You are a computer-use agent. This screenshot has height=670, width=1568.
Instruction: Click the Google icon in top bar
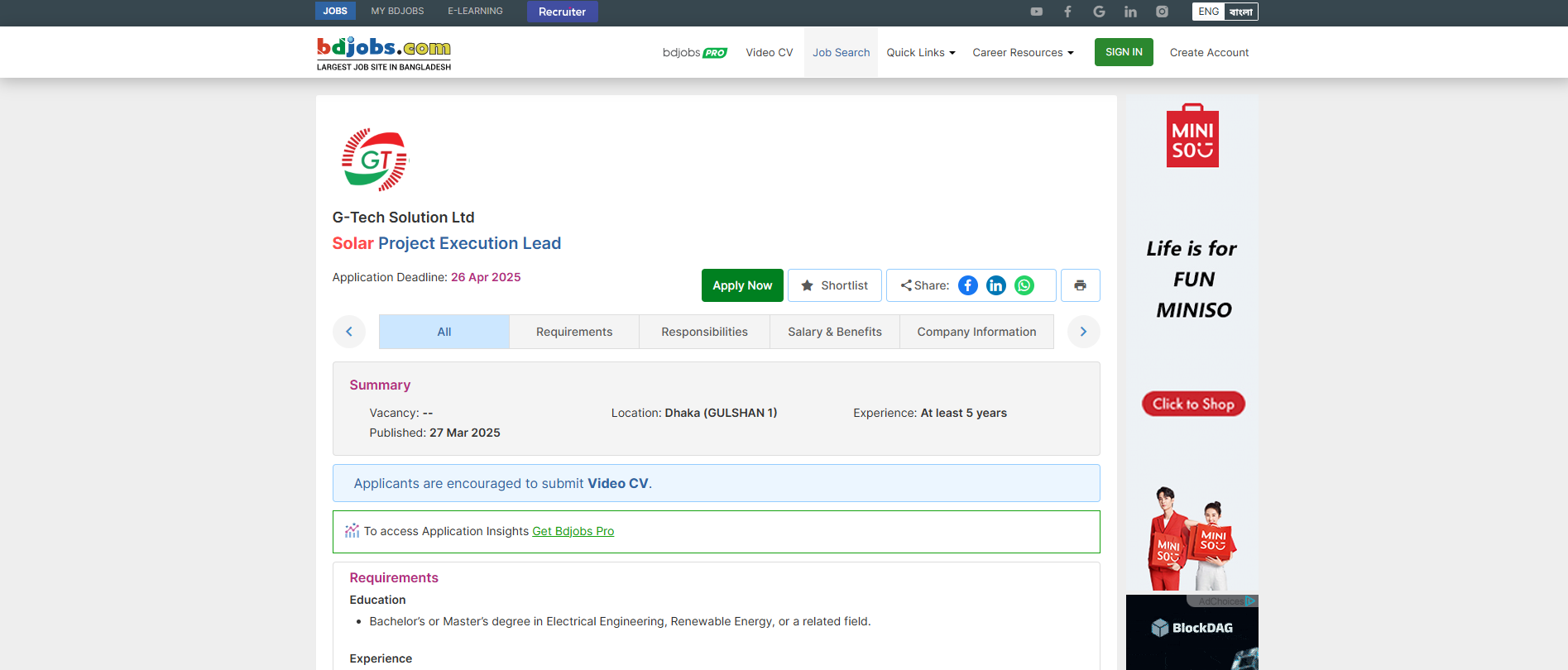pos(1099,12)
